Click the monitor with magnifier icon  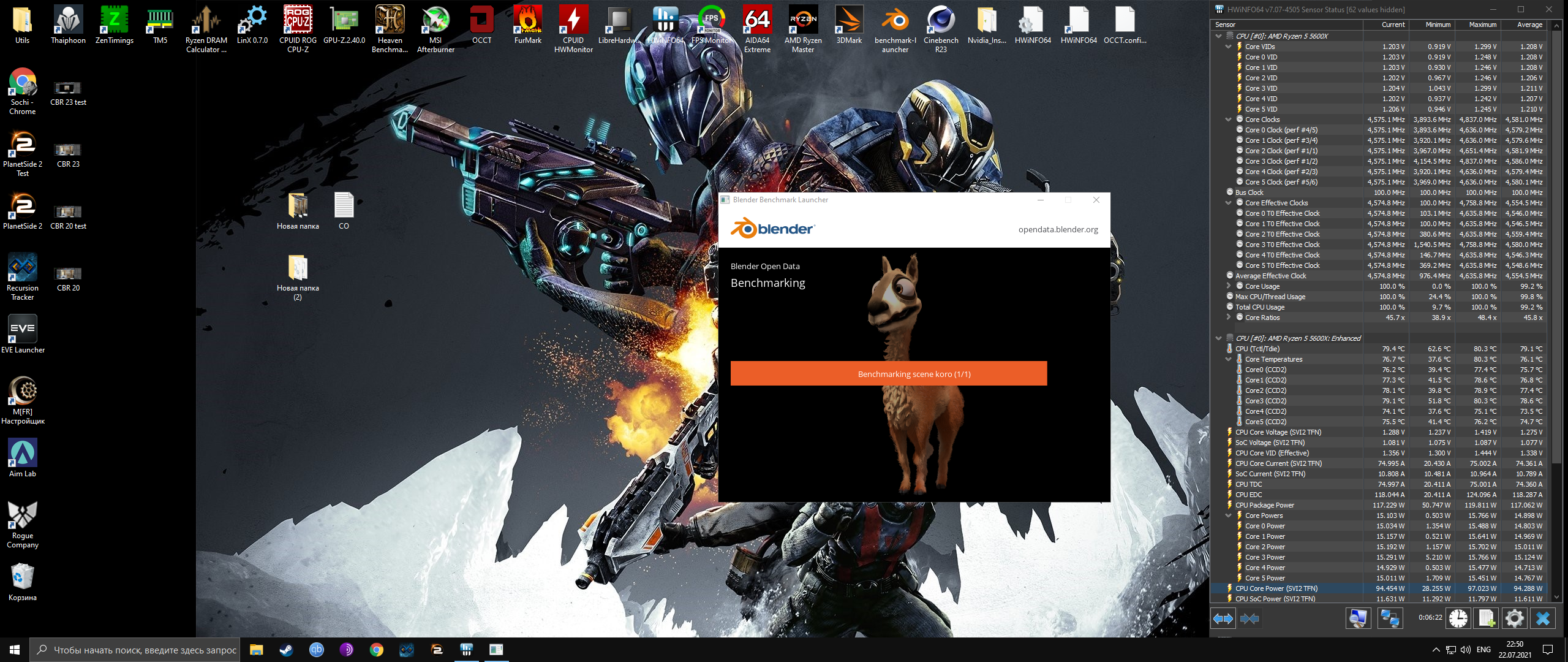[x=1358, y=618]
